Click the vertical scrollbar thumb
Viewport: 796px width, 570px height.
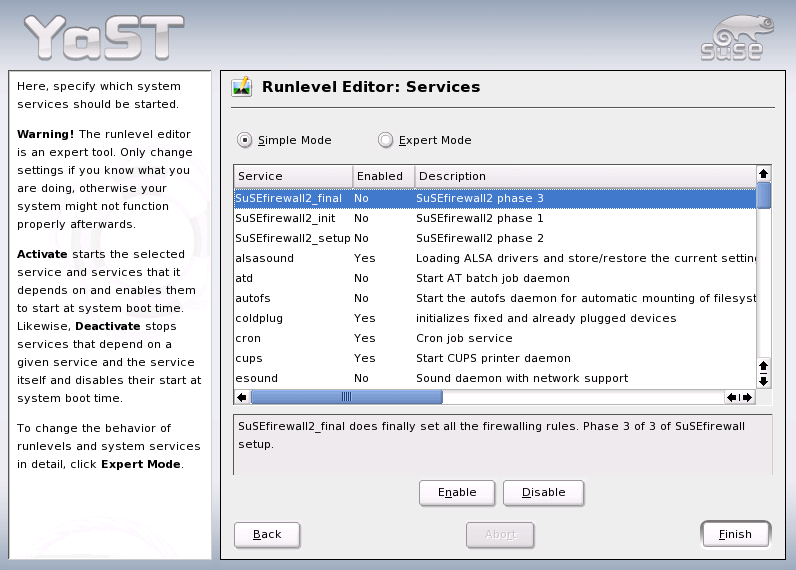764,195
